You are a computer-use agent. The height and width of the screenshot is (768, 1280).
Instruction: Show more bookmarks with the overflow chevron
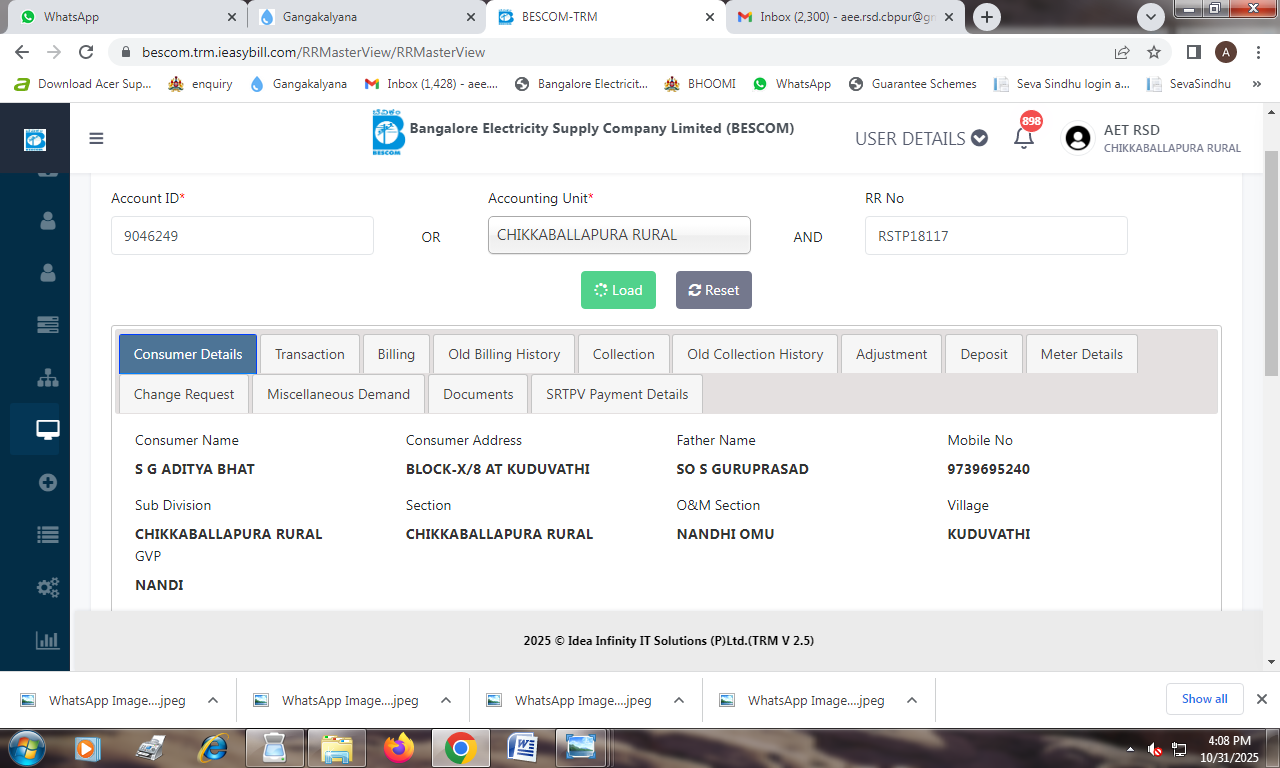[x=1256, y=84]
